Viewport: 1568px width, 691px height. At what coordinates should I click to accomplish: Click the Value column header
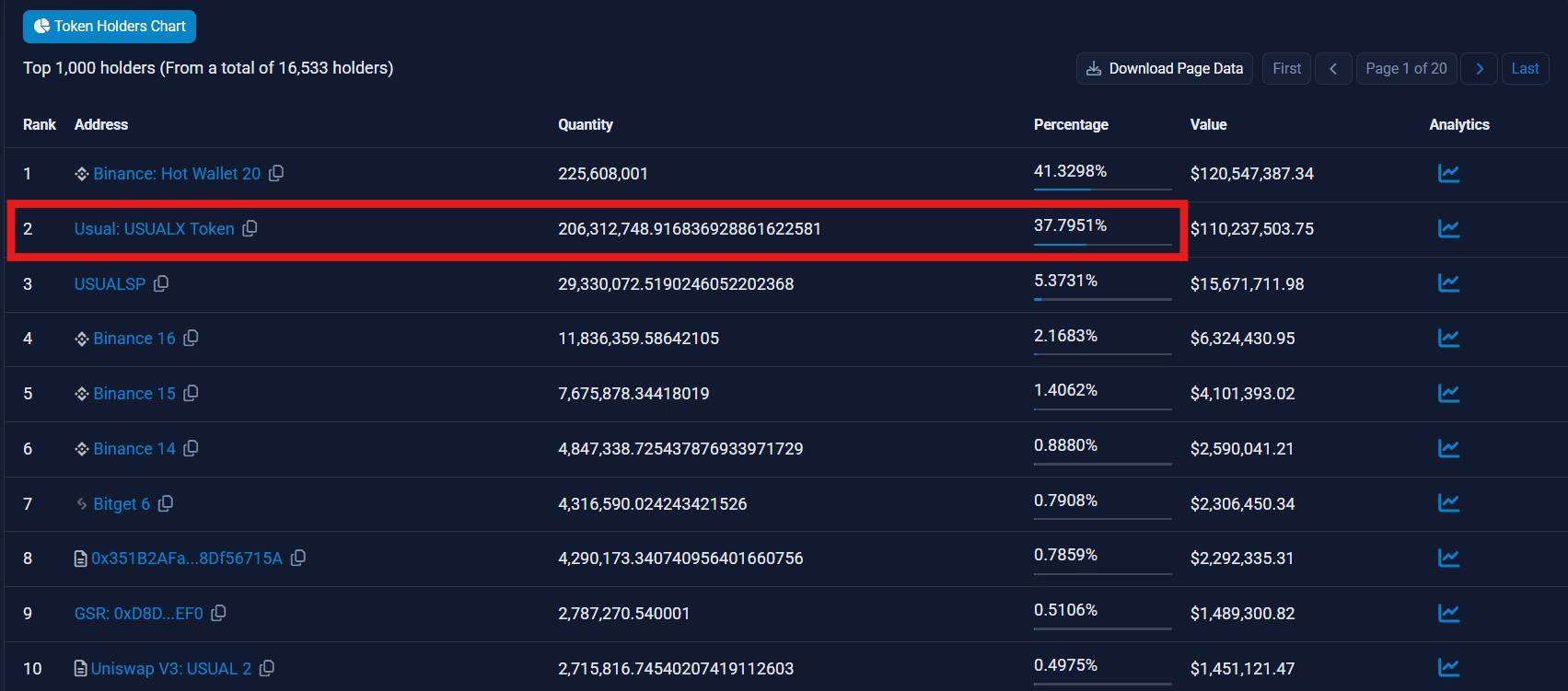1208,125
